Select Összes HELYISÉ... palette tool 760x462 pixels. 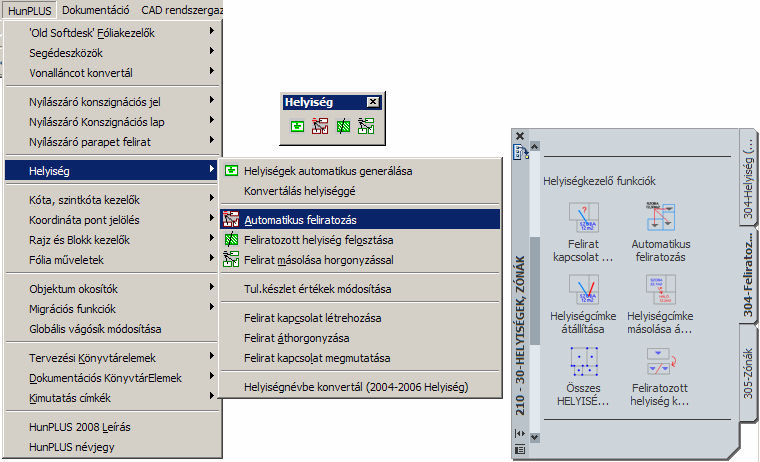583,376
